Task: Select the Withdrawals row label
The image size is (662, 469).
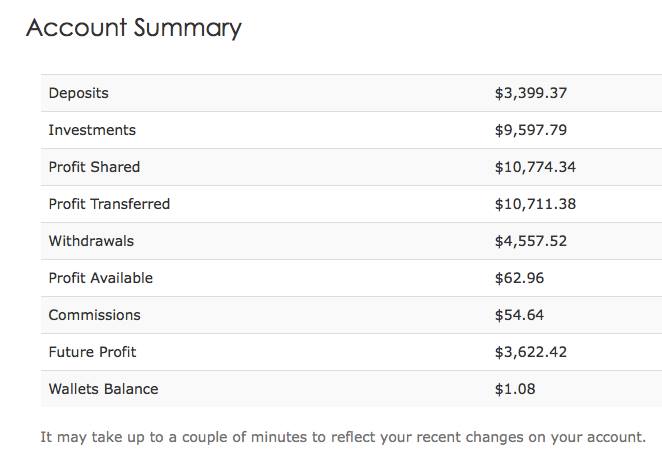Action: coord(91,241)
